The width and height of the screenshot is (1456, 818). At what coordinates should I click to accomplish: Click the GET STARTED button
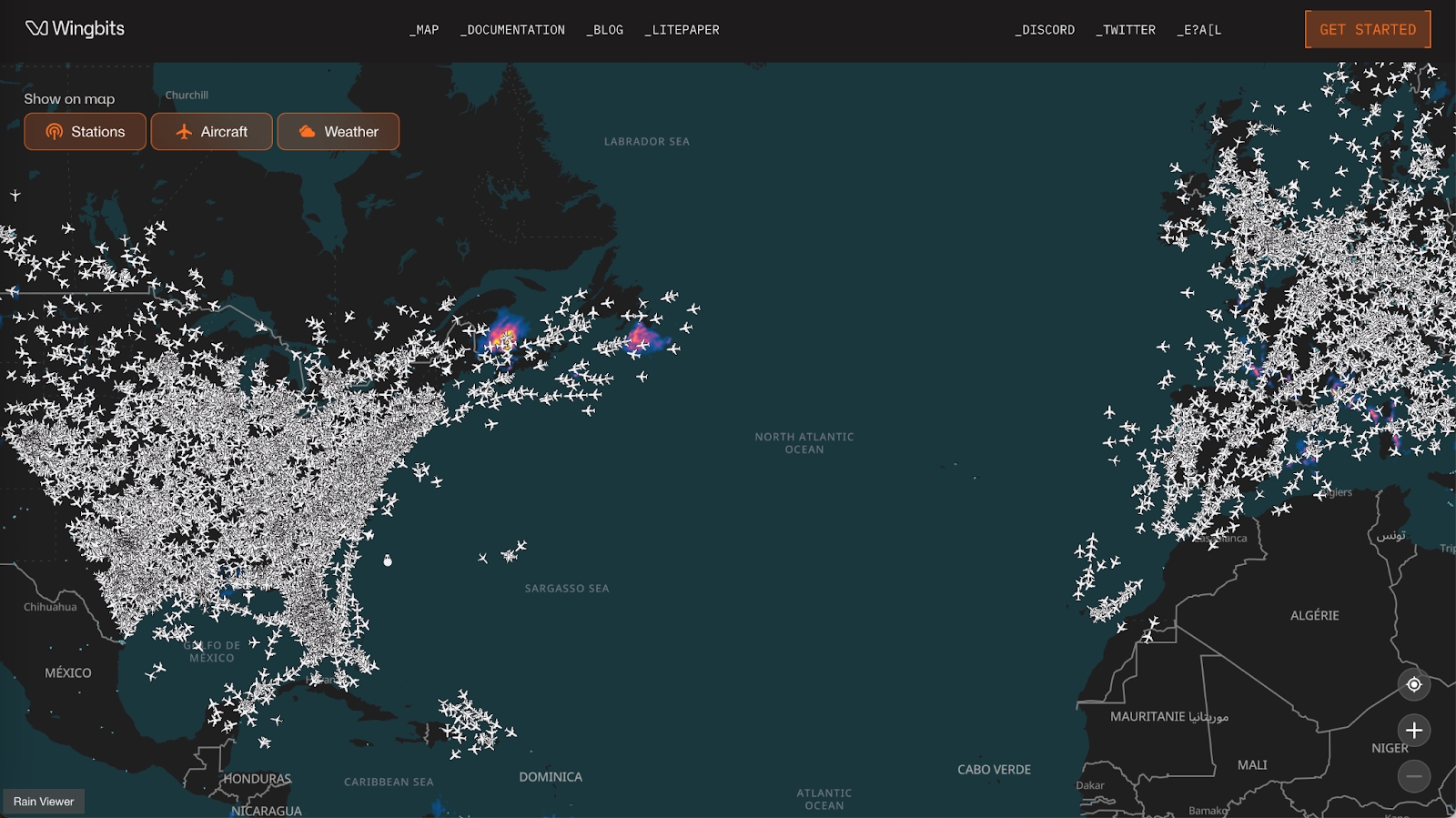pyautogui.click(x=1368, y=29)
